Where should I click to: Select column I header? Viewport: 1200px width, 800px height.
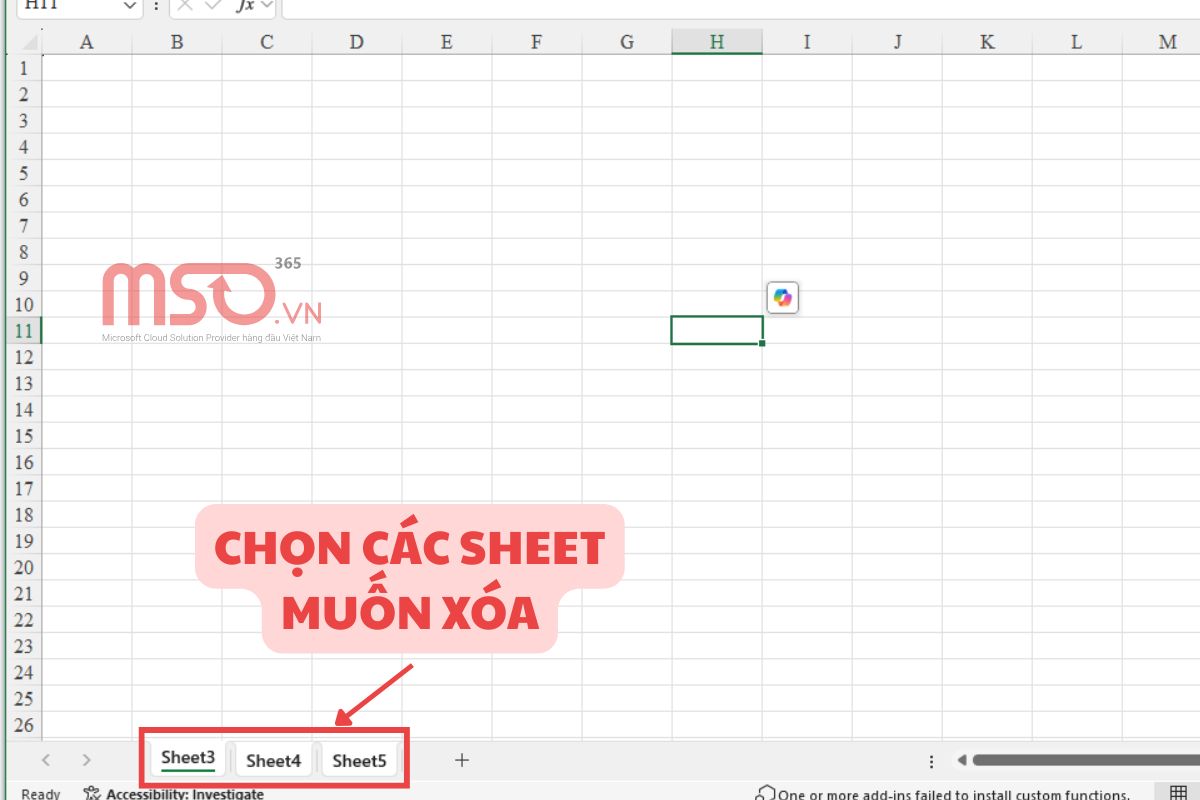pyautogui.click(x=806, y=42)
